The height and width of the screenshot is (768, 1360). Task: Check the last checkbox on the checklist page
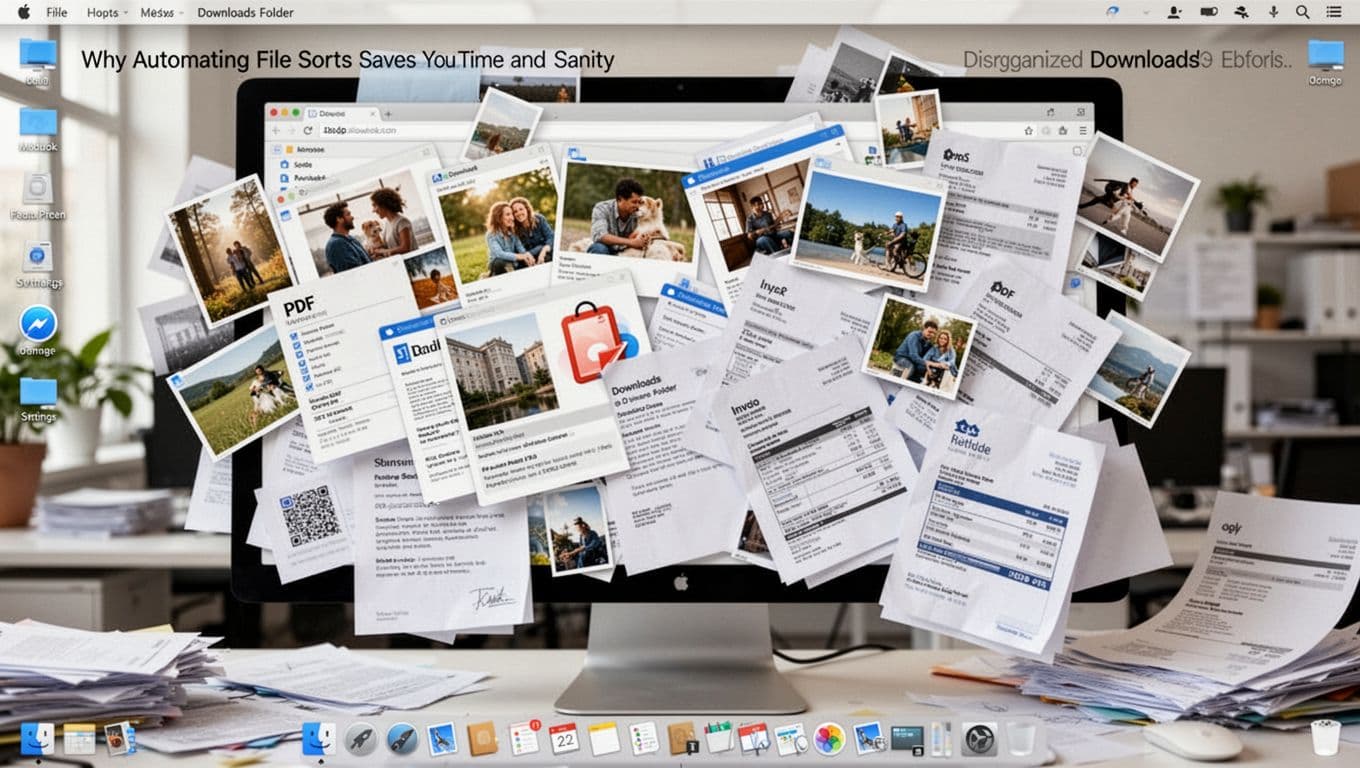click(x=308, y=386)
